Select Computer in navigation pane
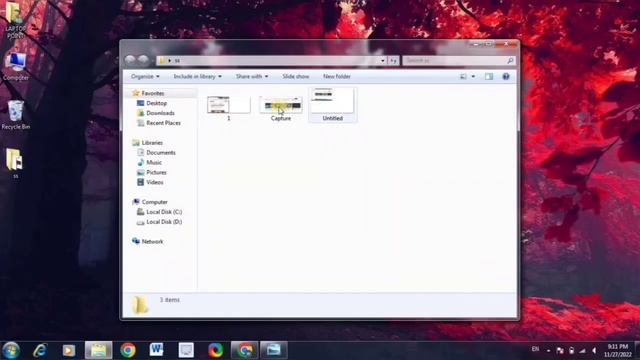640x360 pixels. click(154, 202)
